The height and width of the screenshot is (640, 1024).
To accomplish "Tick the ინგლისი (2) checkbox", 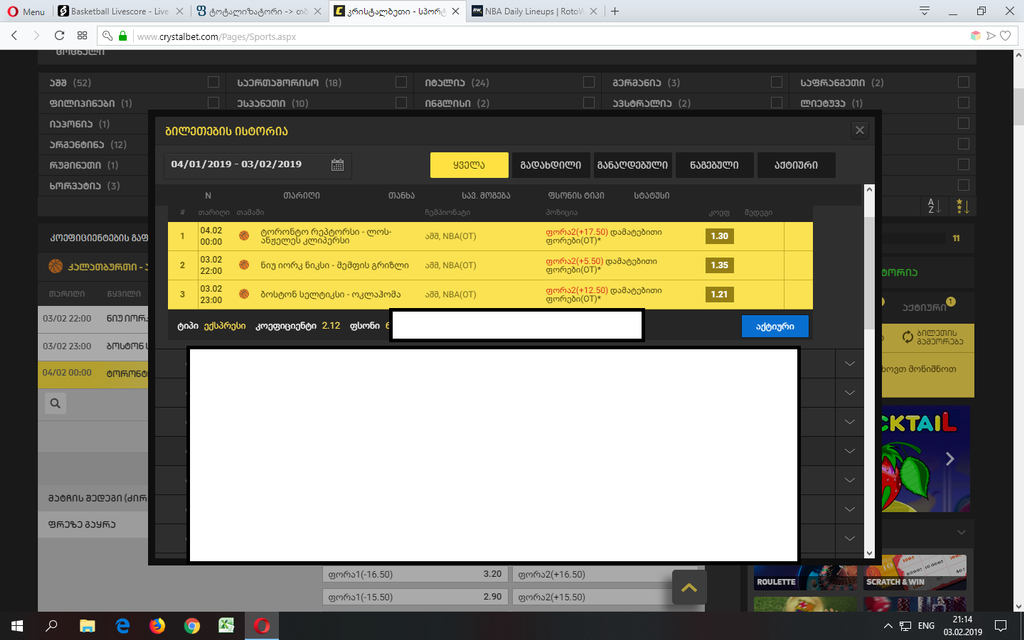I will click(588, 103).
